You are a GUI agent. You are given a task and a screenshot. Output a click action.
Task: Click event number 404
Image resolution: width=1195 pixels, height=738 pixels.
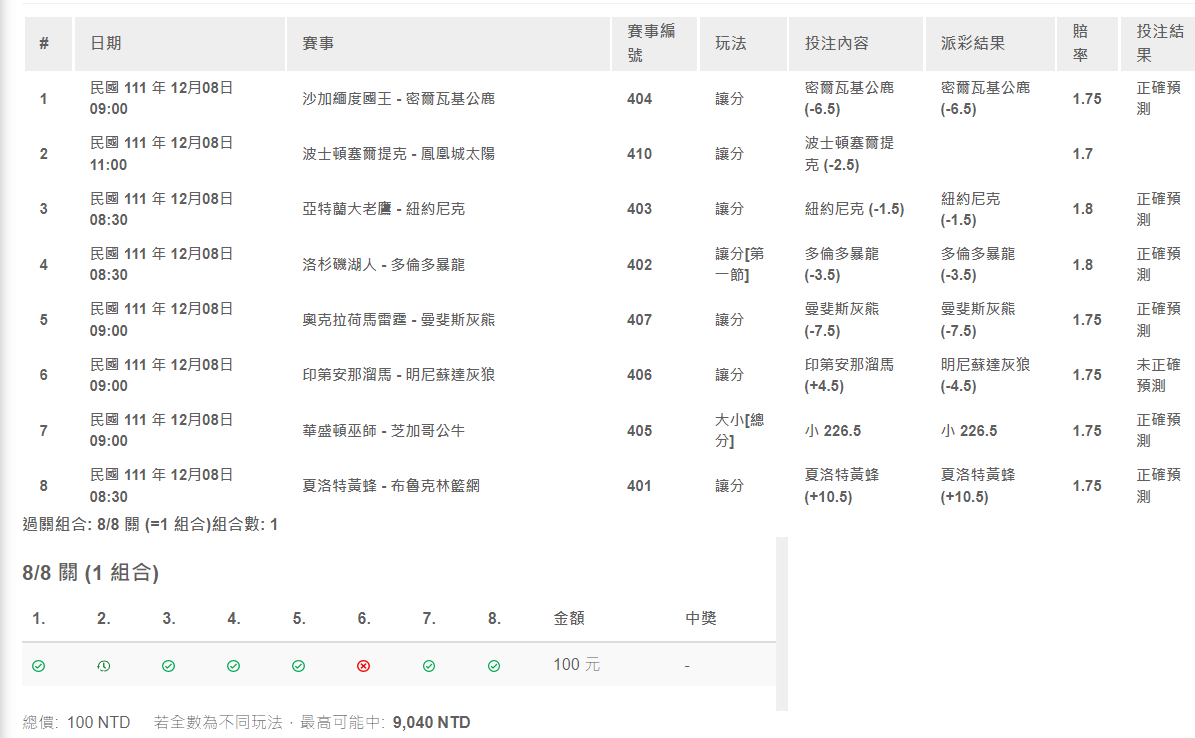coord(639,99)
